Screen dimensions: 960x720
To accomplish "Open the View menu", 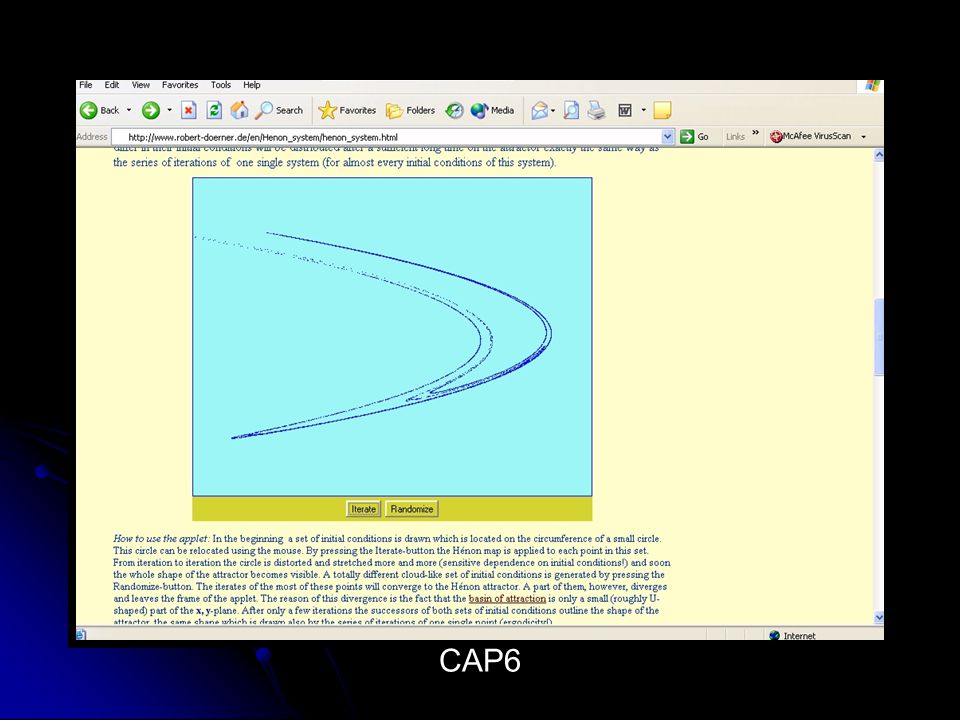I will pyautogui.click(x=140, y=85).
